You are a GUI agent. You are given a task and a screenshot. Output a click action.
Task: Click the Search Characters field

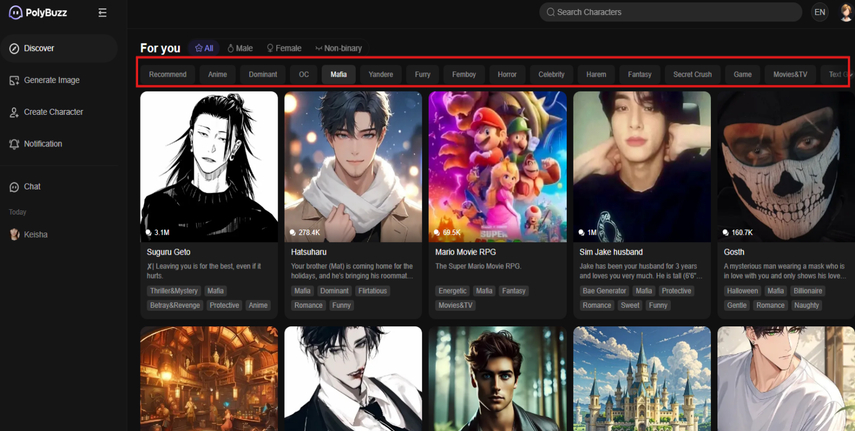pyautogui.click(x=670, y=12)
